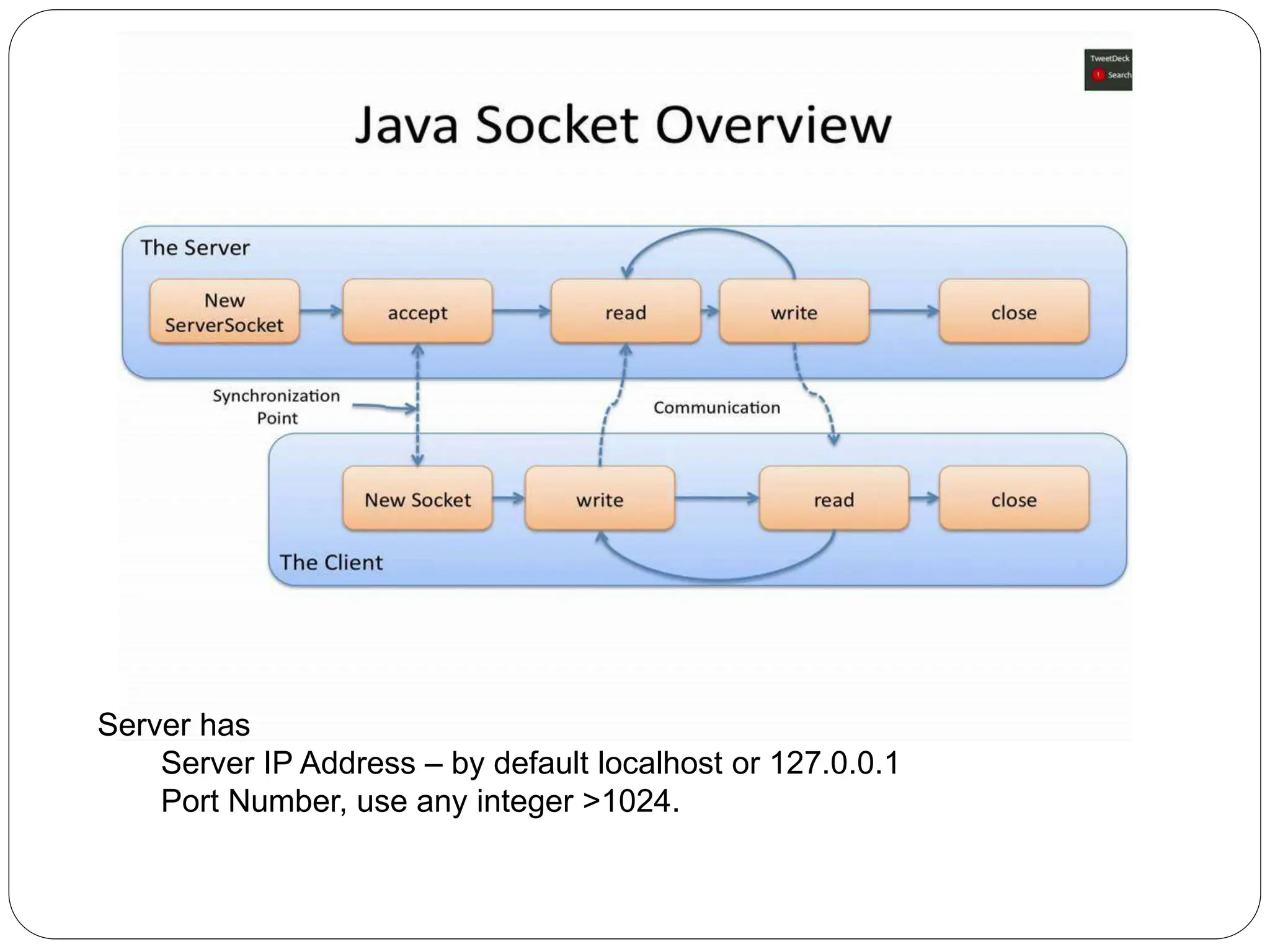This screenshot has width=1270, height=952.
Task: Click the client 'read' box
Action: point(834,499)
